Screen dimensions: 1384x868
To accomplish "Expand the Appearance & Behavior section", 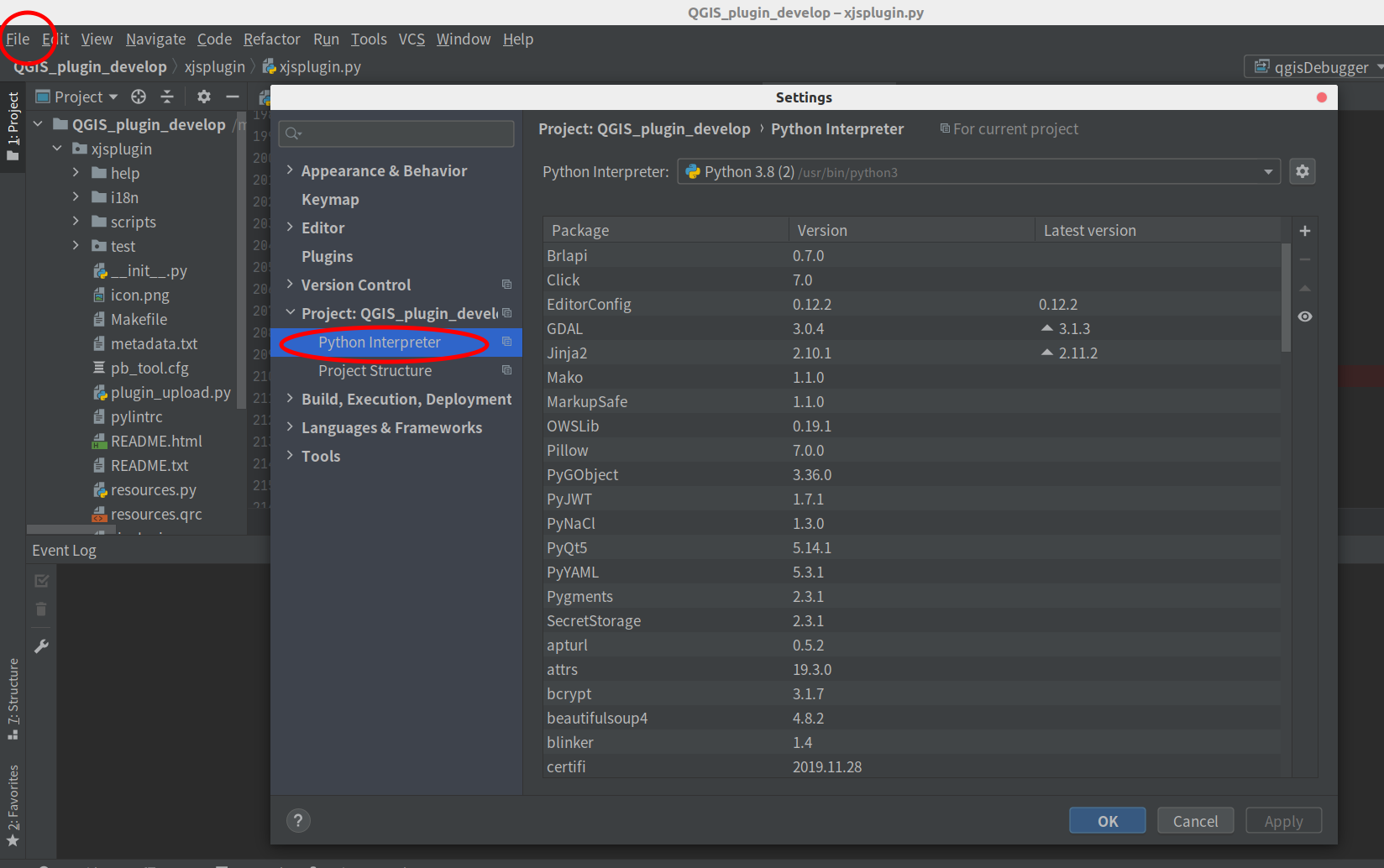I will pyautogui.click(x=290, y=170).
